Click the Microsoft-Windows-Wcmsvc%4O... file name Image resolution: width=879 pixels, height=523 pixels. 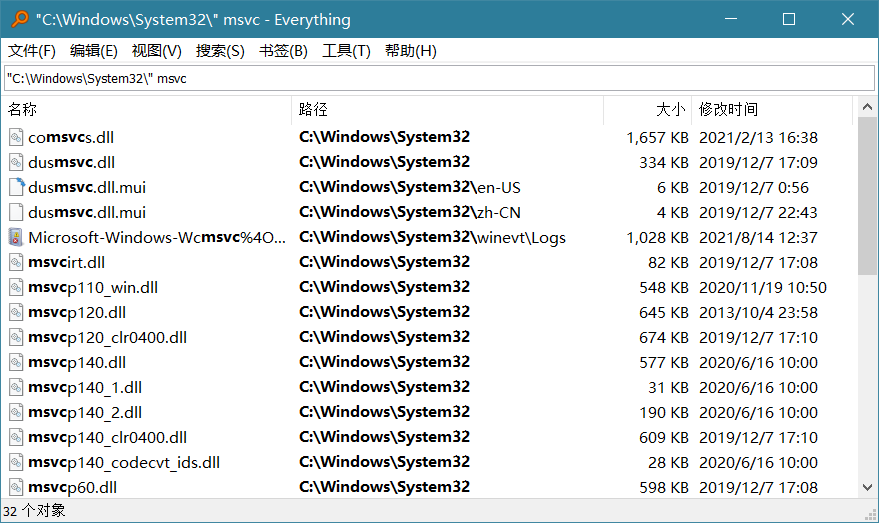[x=157, y=238]
